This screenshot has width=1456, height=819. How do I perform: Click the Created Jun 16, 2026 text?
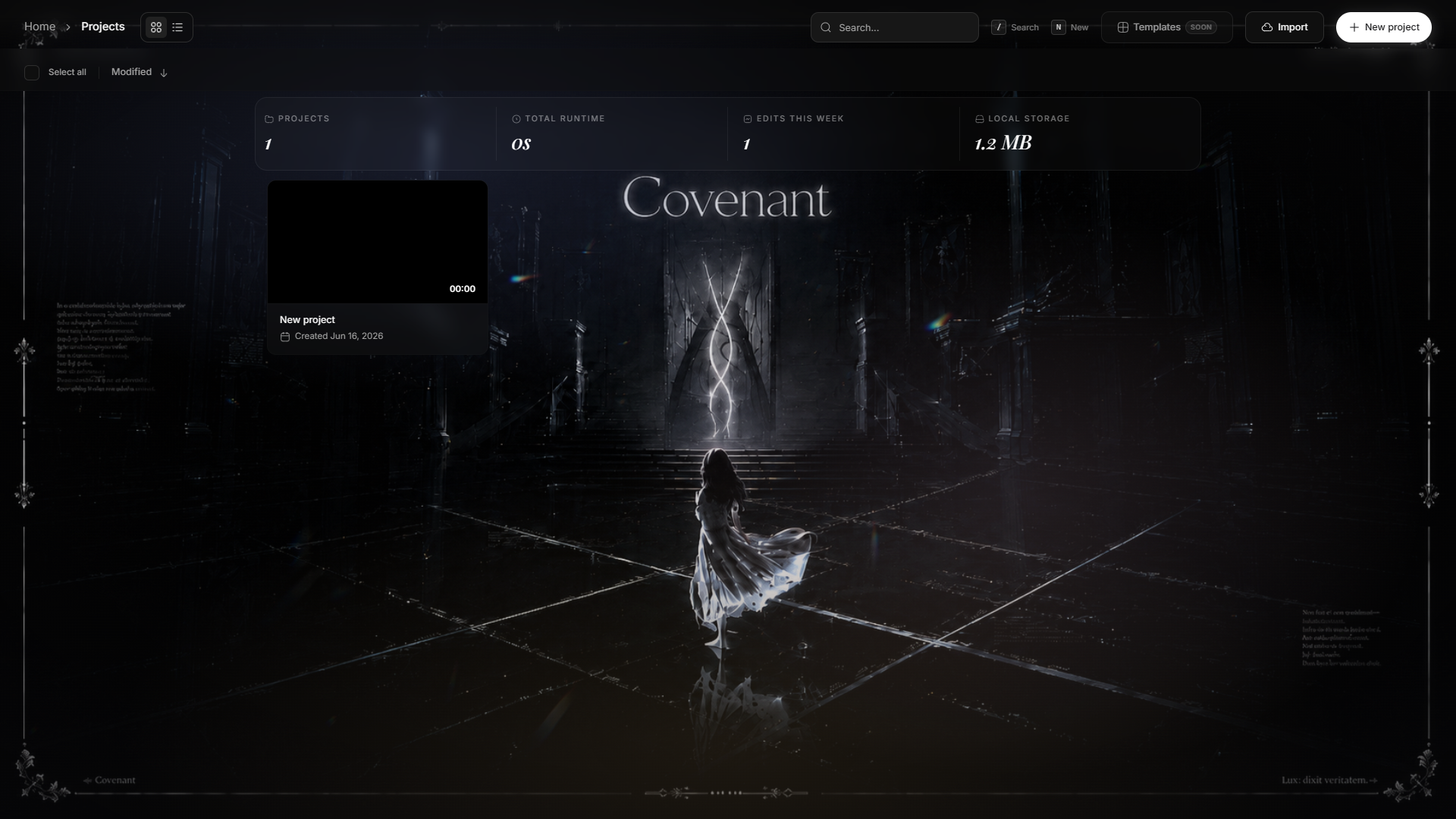click(x=339, y=336)
